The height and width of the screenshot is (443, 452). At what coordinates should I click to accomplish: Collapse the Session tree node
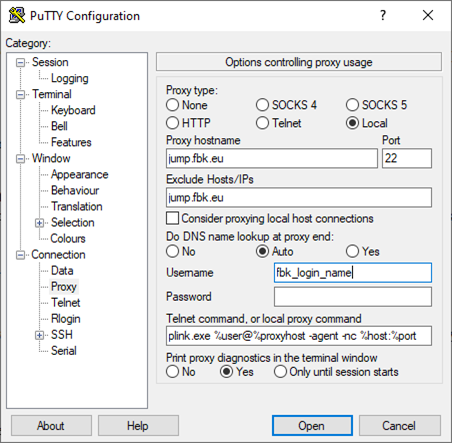click(x=20, y=62)
